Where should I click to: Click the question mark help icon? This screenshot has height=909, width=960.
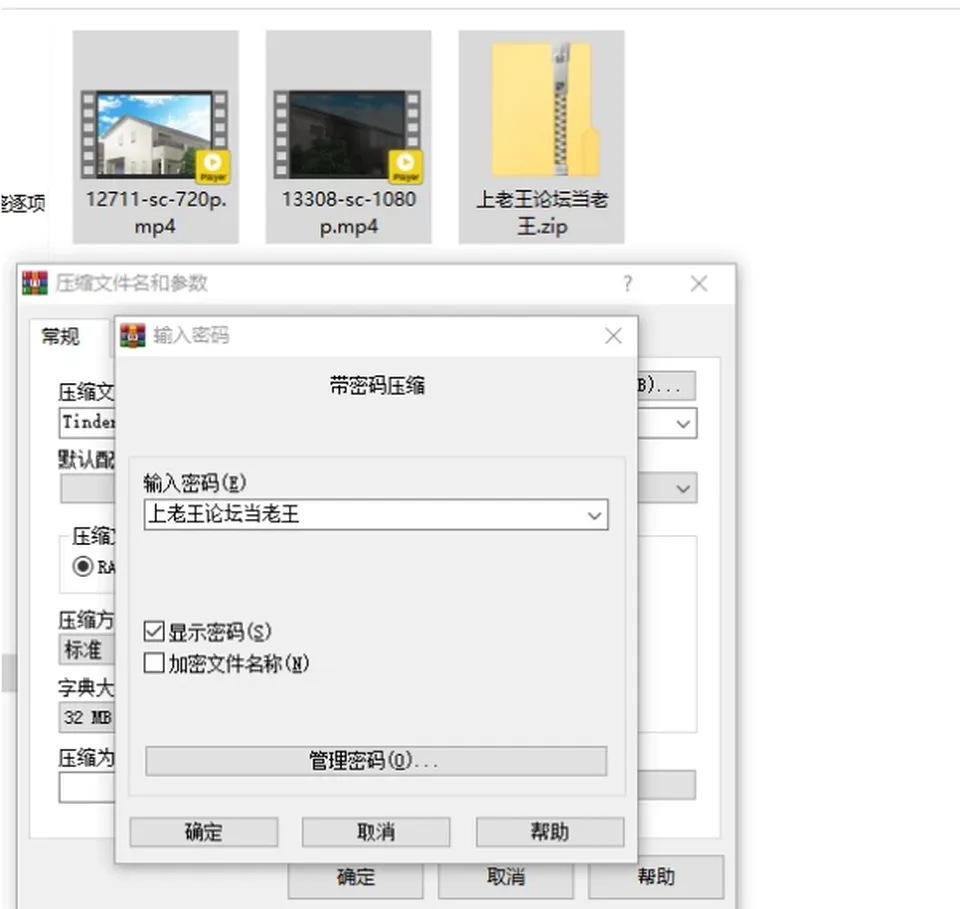tap(628, 283)
